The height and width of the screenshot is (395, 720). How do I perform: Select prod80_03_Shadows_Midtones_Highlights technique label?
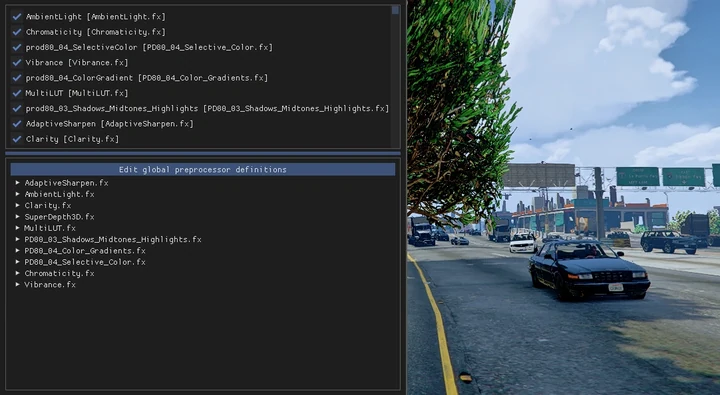(x=207, y=108)
